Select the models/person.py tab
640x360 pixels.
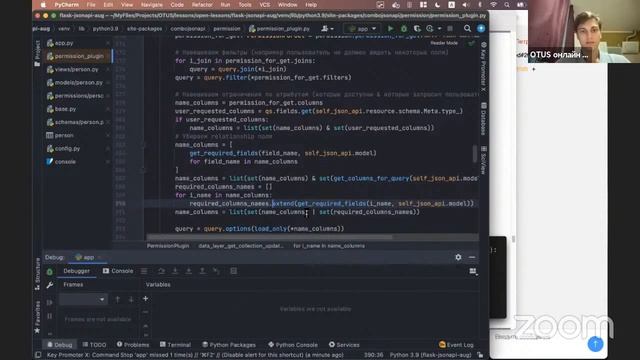(x=78, y=82)
